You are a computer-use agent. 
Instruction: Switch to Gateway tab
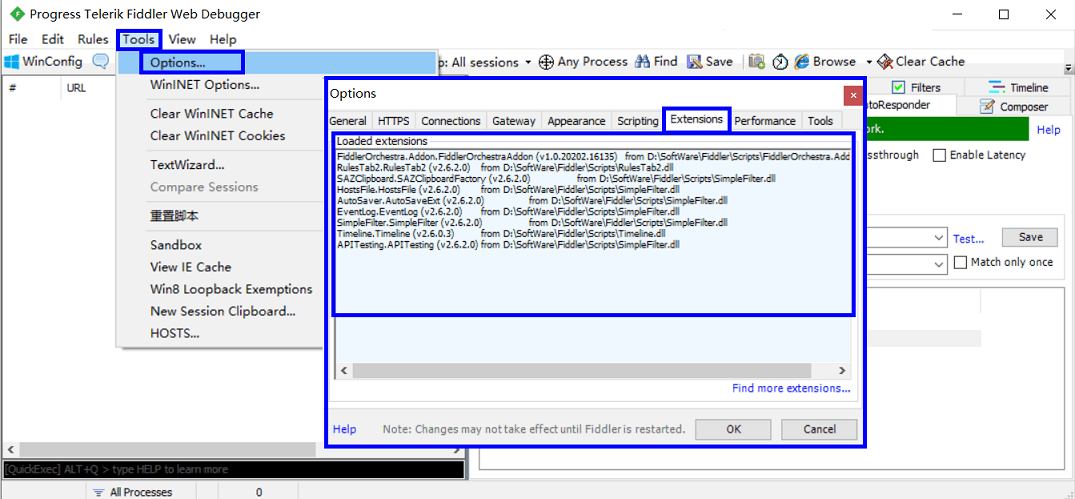(x=514, y=121)
